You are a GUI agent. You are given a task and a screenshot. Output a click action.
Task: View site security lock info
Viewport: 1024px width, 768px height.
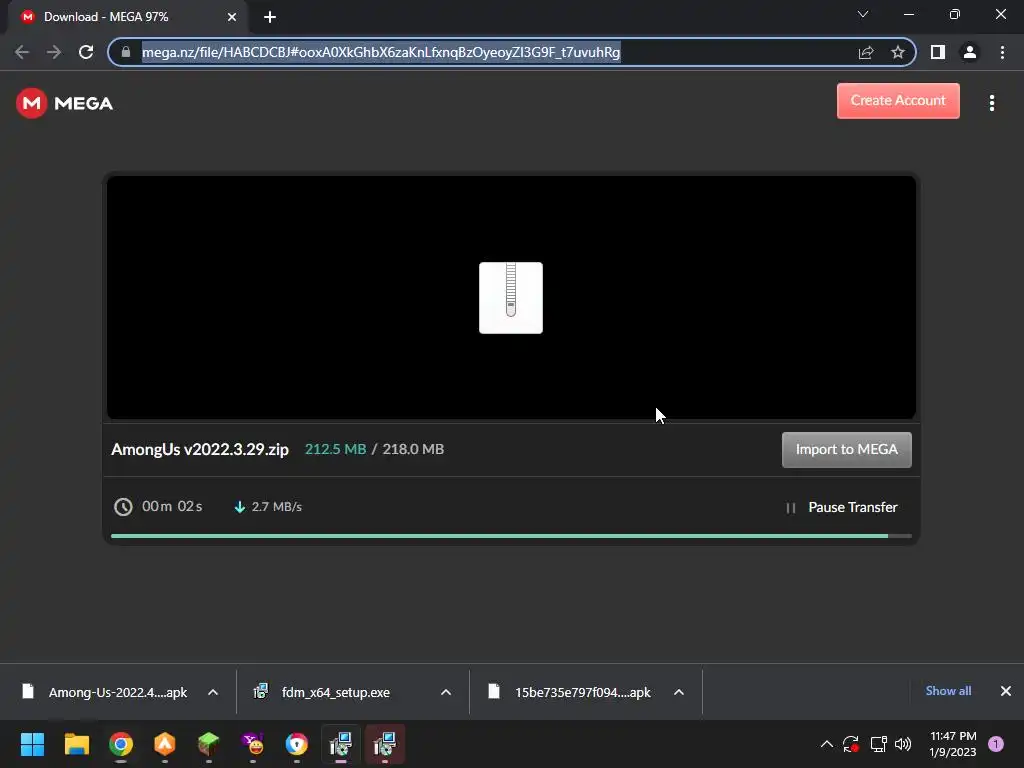click(126, 52)
